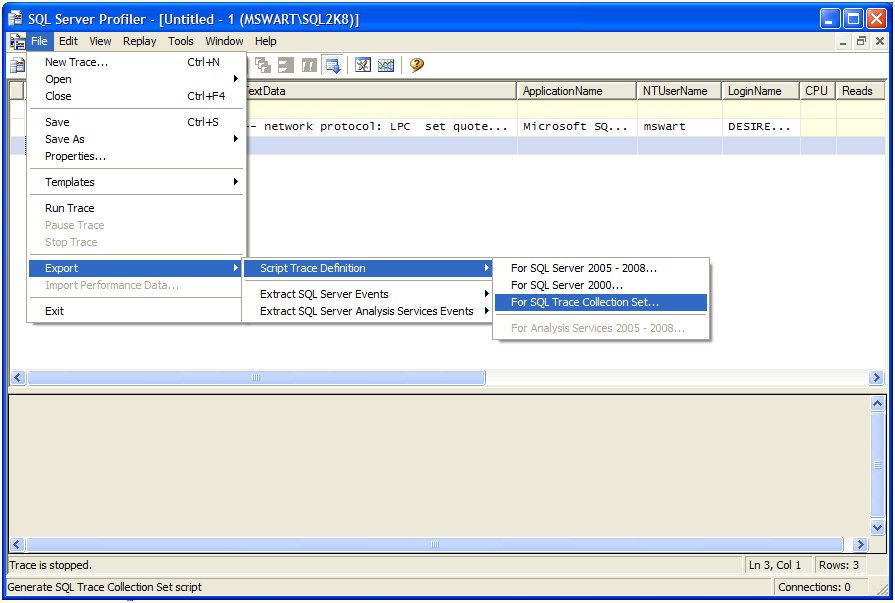Open the Help menu
The width and height of the screenshot is (895, 603).
(265, 41)
